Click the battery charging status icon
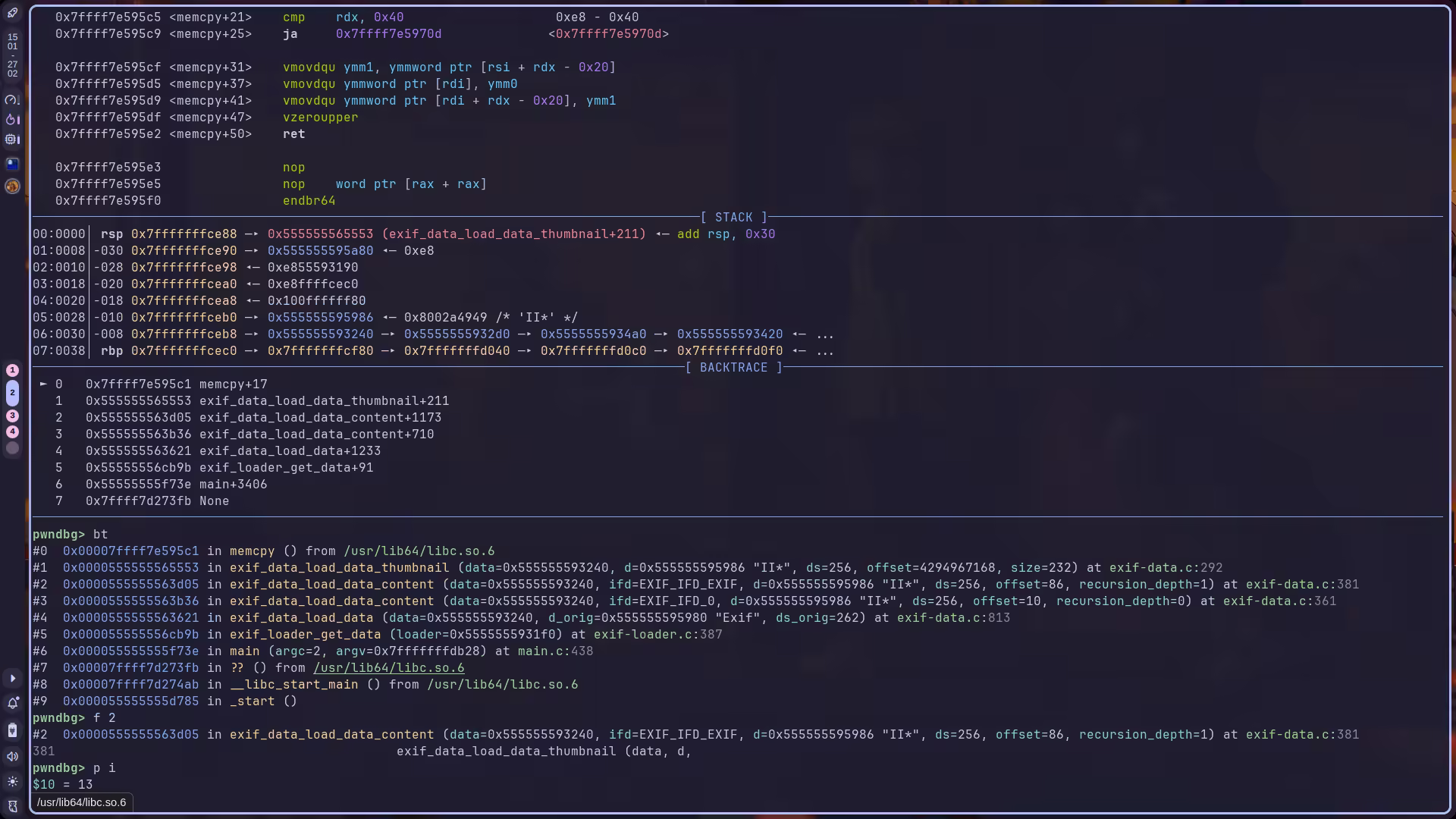The width and height of the screenshot is (1456, 819). click(x=12, y=730)
